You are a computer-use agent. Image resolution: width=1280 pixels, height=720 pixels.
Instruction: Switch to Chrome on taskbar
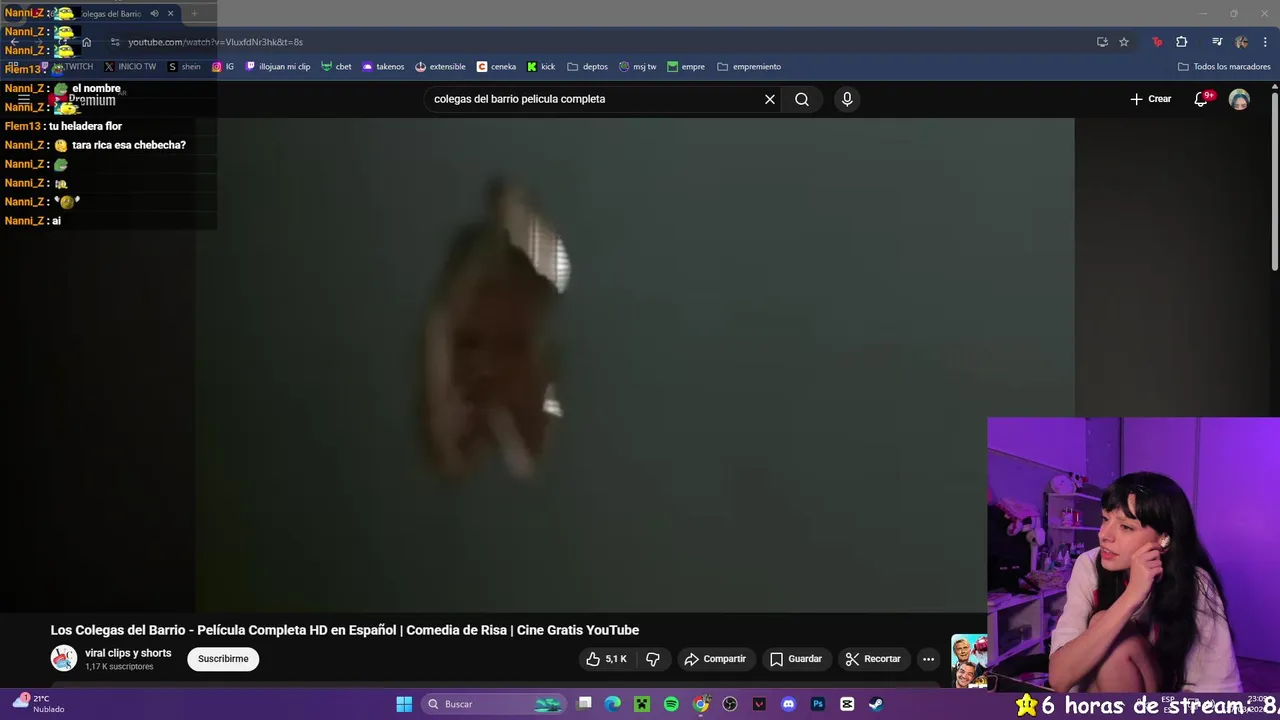pyautogui.click(x=701, y=704)
